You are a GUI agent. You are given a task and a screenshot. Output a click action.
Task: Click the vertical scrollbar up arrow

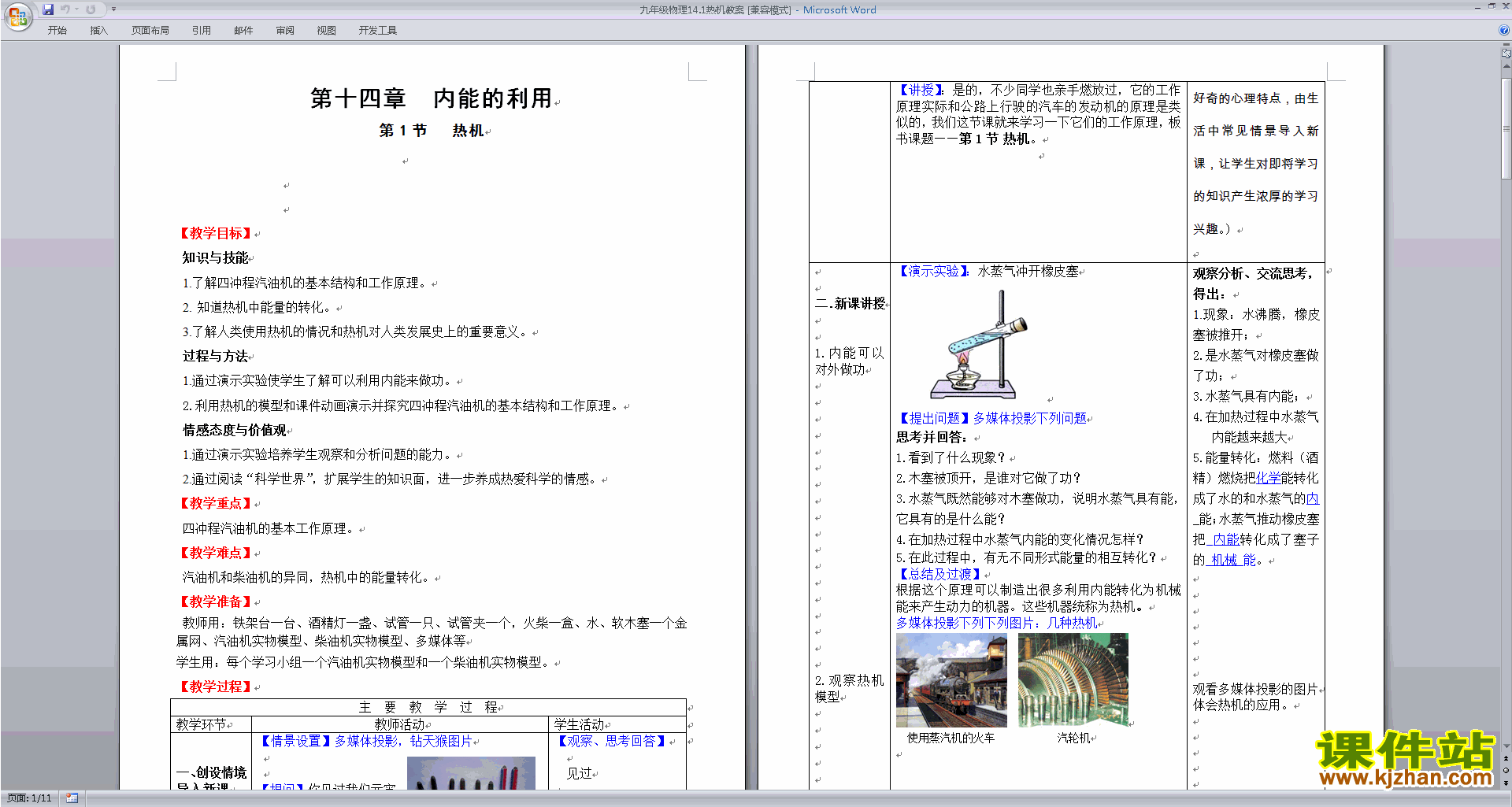(x=1506, y=65)
